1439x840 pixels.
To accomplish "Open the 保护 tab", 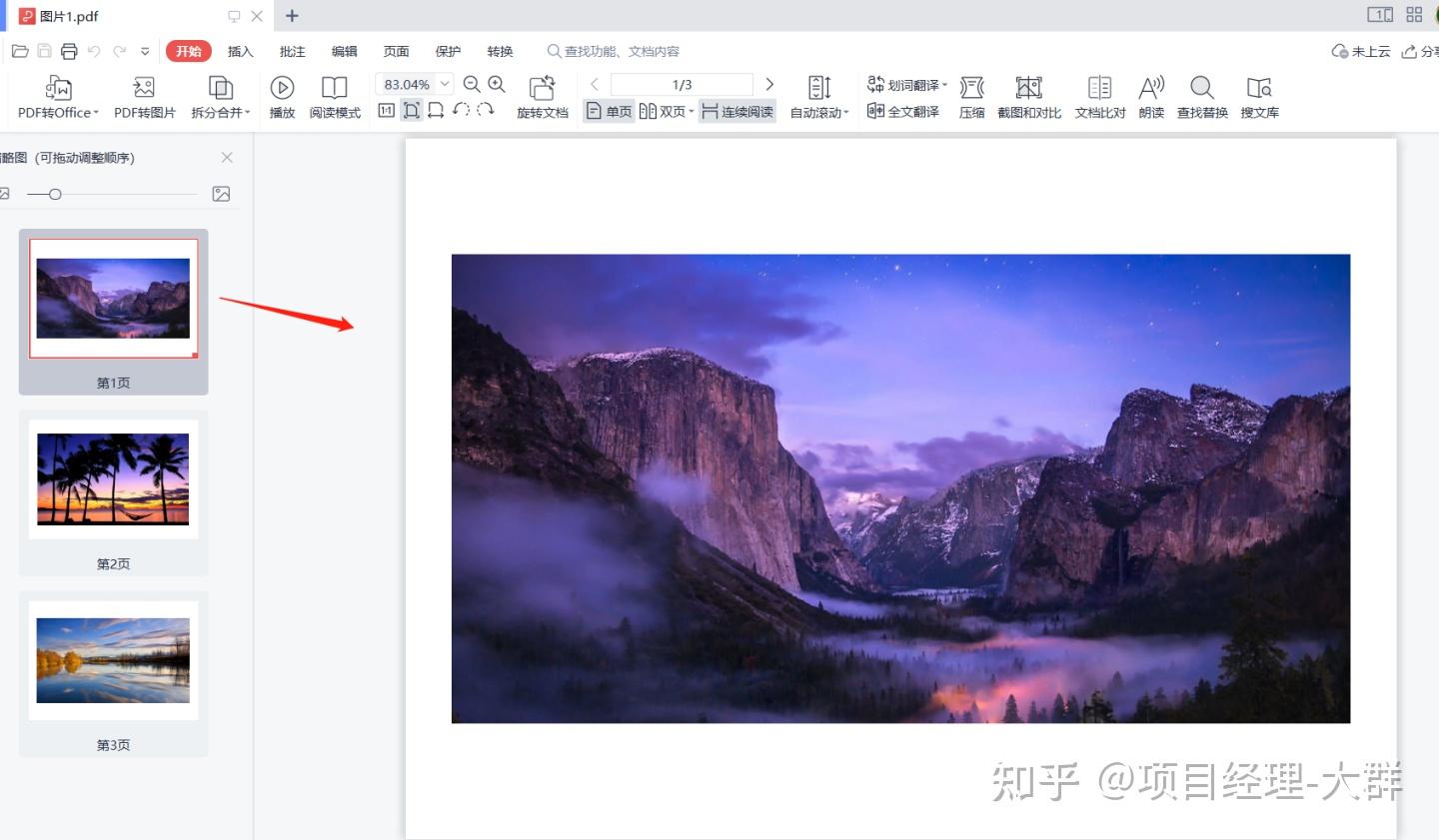I will [449, 51].
